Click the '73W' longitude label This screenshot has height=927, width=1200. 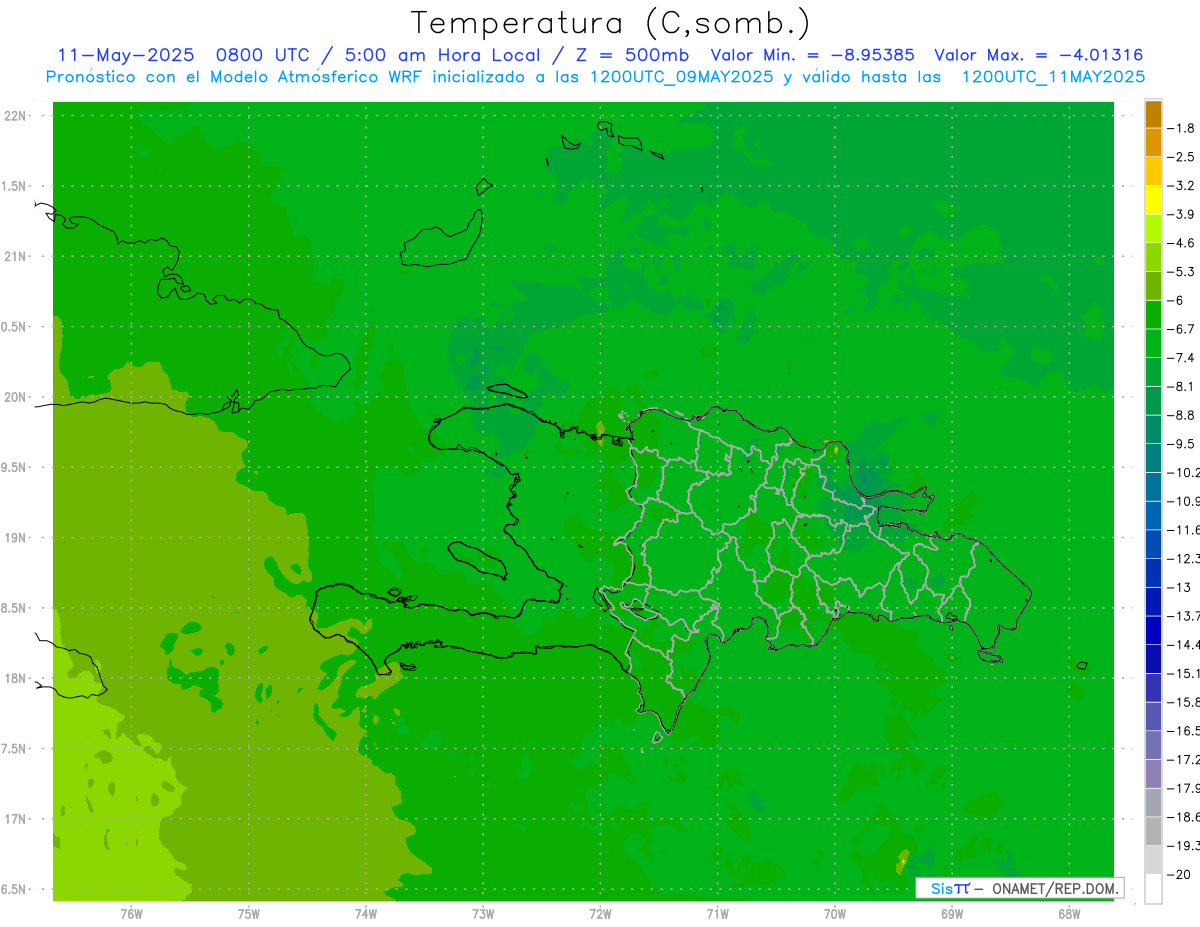click(x=483, y=914)
